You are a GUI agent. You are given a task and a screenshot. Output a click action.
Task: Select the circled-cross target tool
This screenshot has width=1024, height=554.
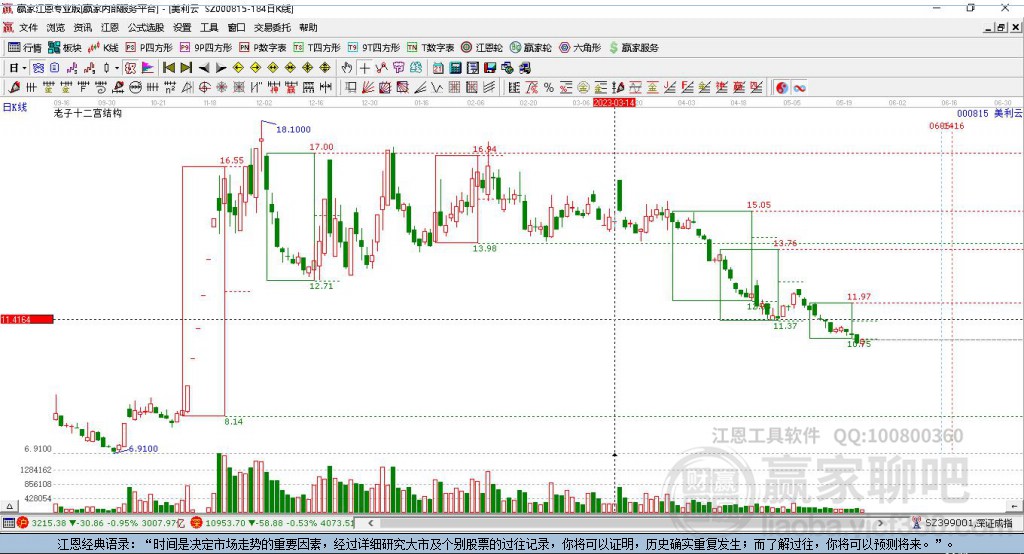pos(204,87)
